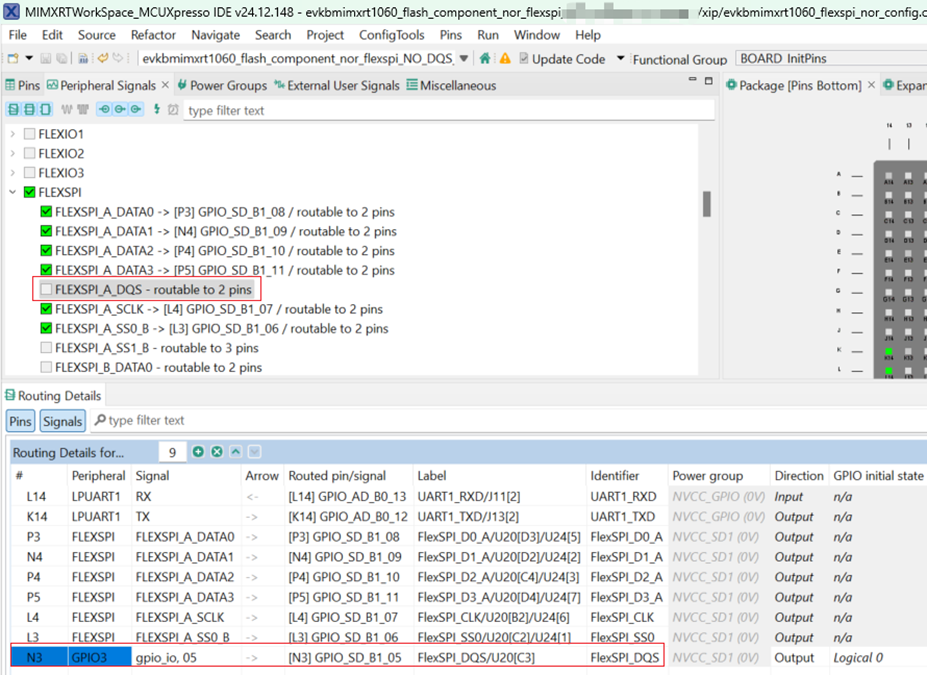
Task: Click the second gray waveform filter icon
Action: (x=83, y=109)
